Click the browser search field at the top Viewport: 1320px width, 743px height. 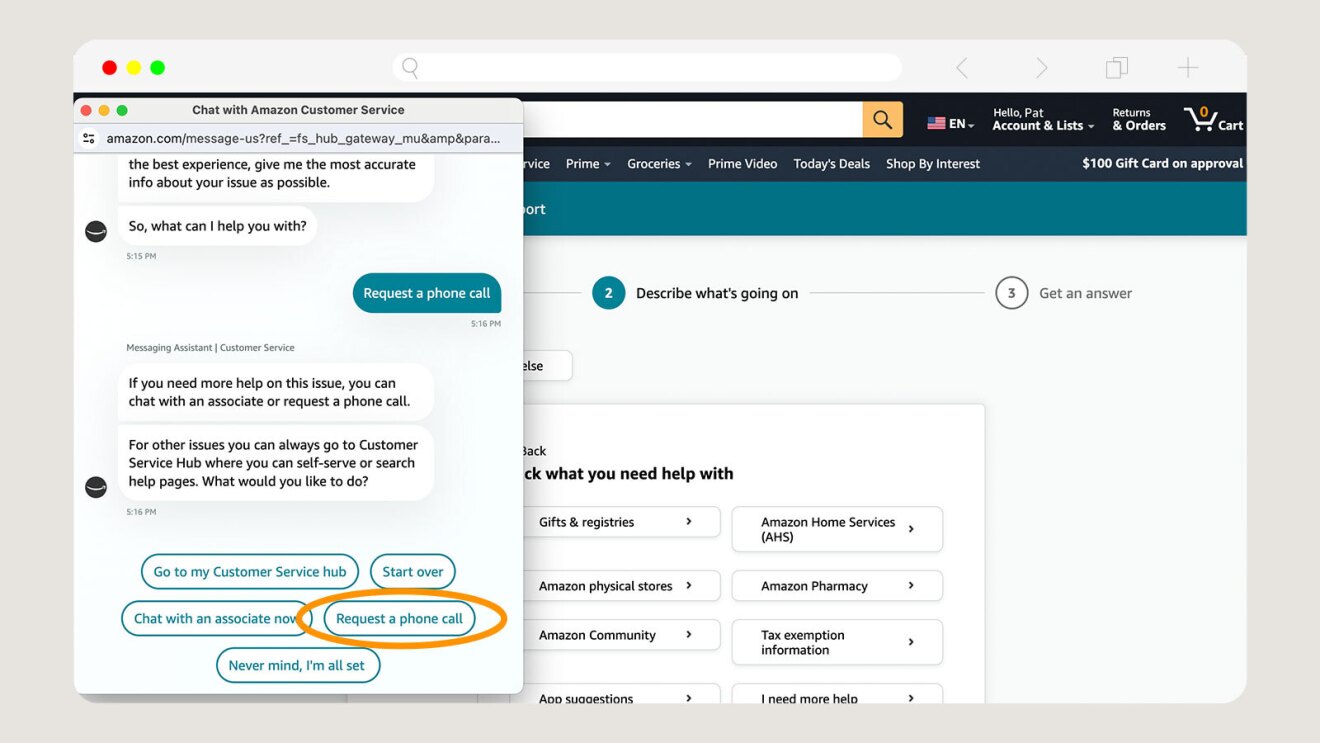646,66
